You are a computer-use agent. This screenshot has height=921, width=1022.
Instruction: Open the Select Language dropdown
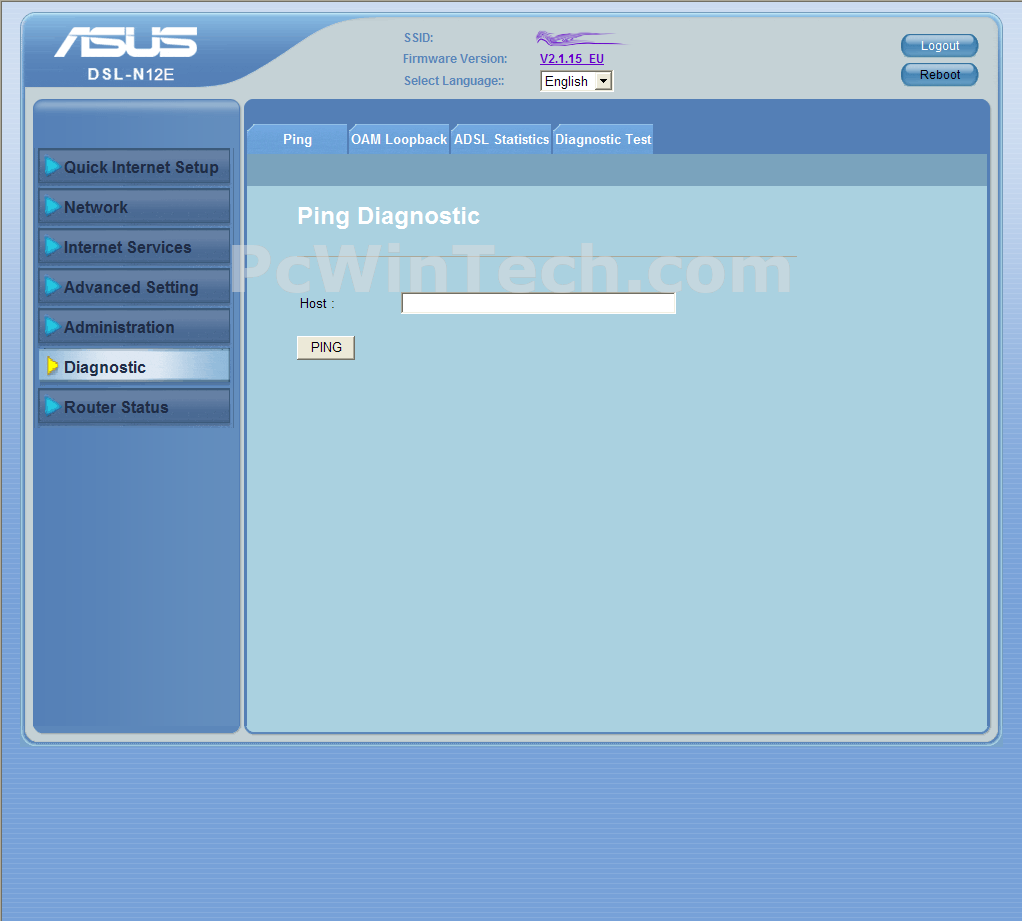576,81
